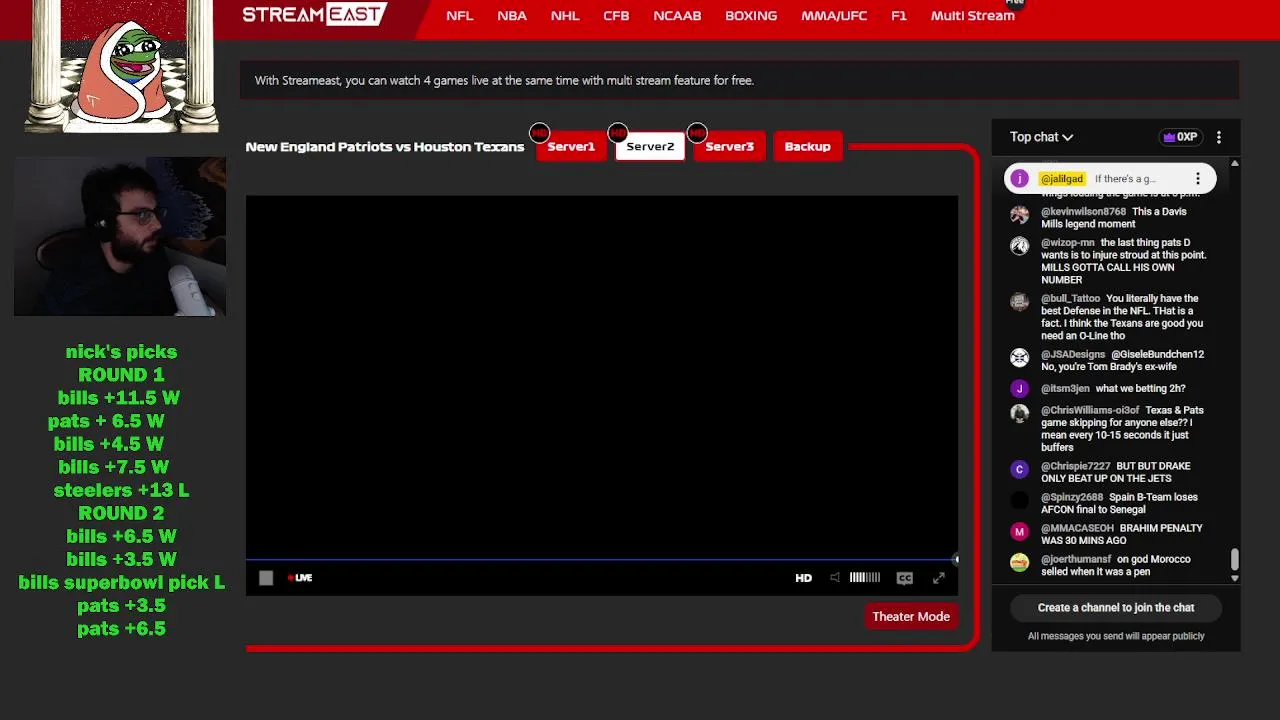
Task: Stop playback with the square stop button
Action: pyautogui.click(x=266, y=578)
